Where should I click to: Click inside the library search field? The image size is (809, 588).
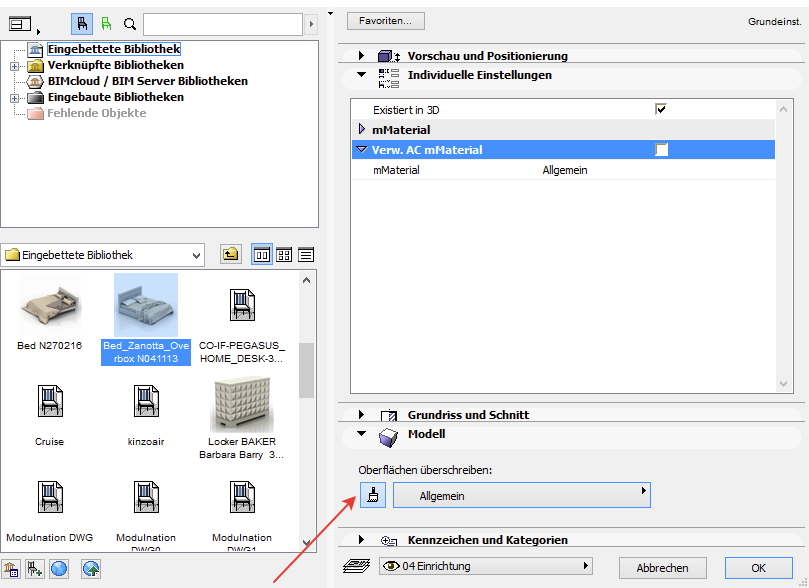click(x=222, y=24)
